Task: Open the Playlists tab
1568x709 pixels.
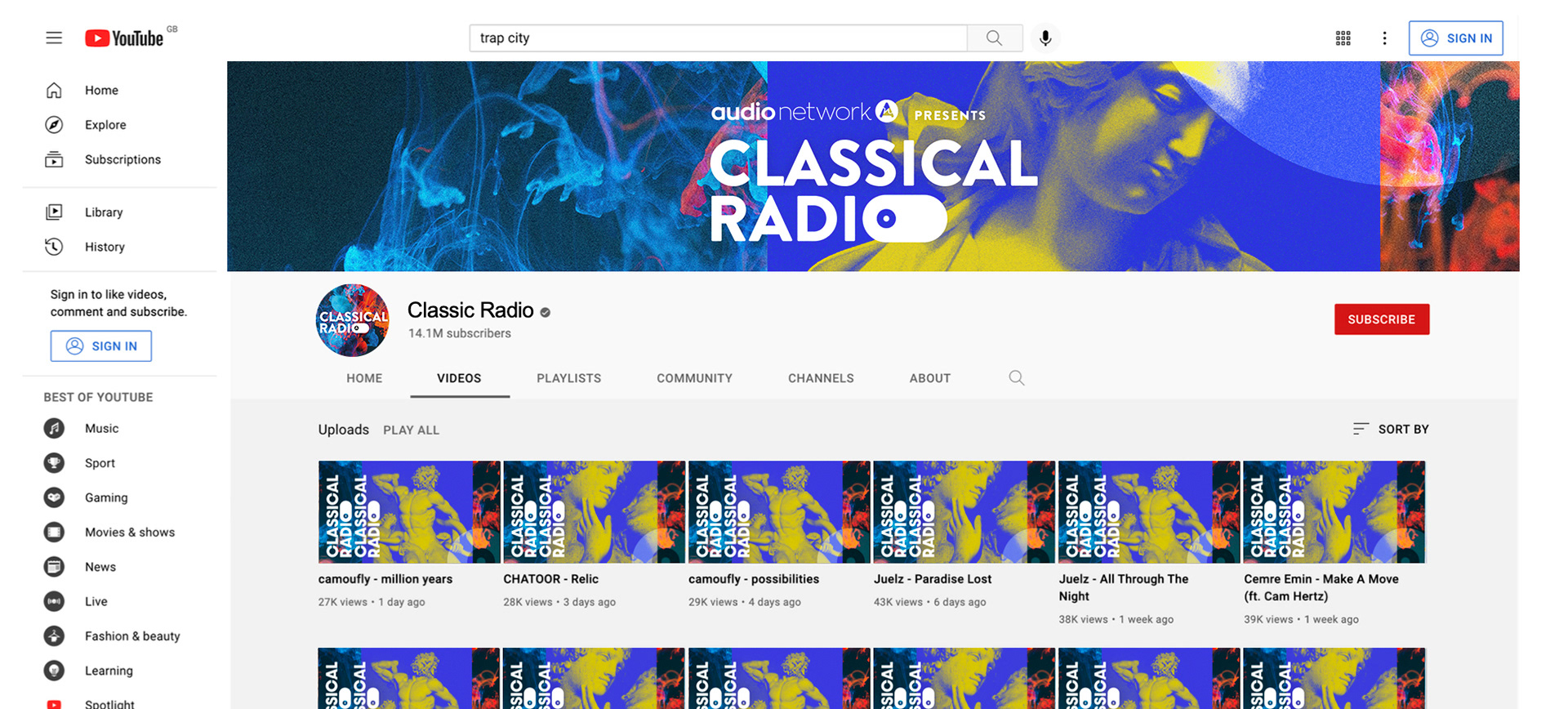Action: tap(568, 378)
